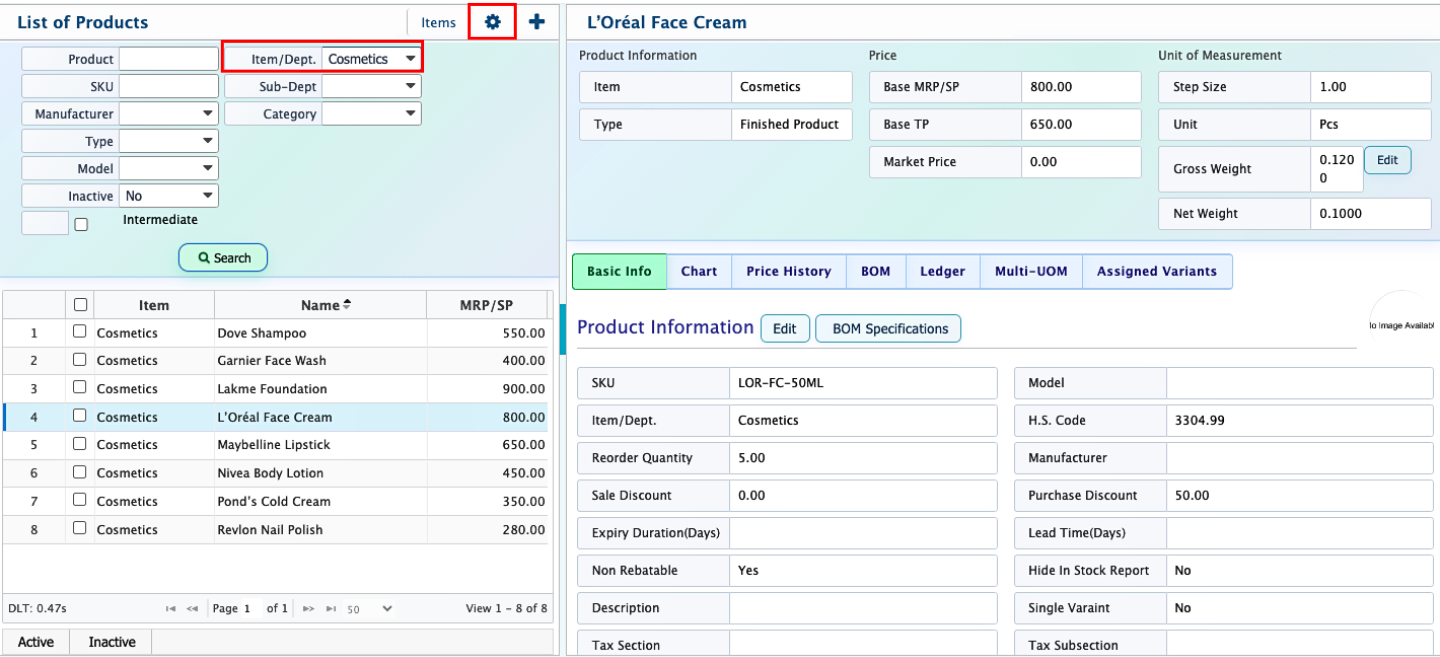The height and width of the screenshot is (657, 1440).
Task: Select the Pond's Cold Cream name cell
Action: coord(320,501)
